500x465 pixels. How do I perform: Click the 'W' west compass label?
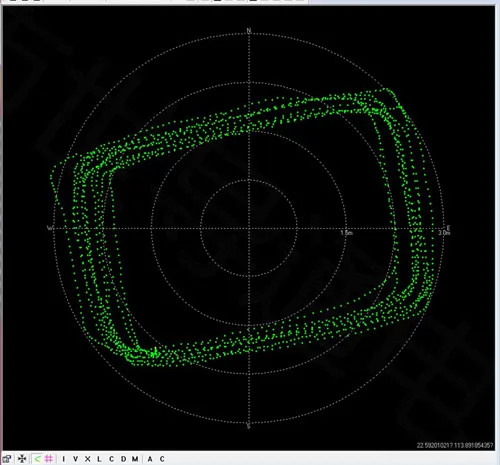50,228
